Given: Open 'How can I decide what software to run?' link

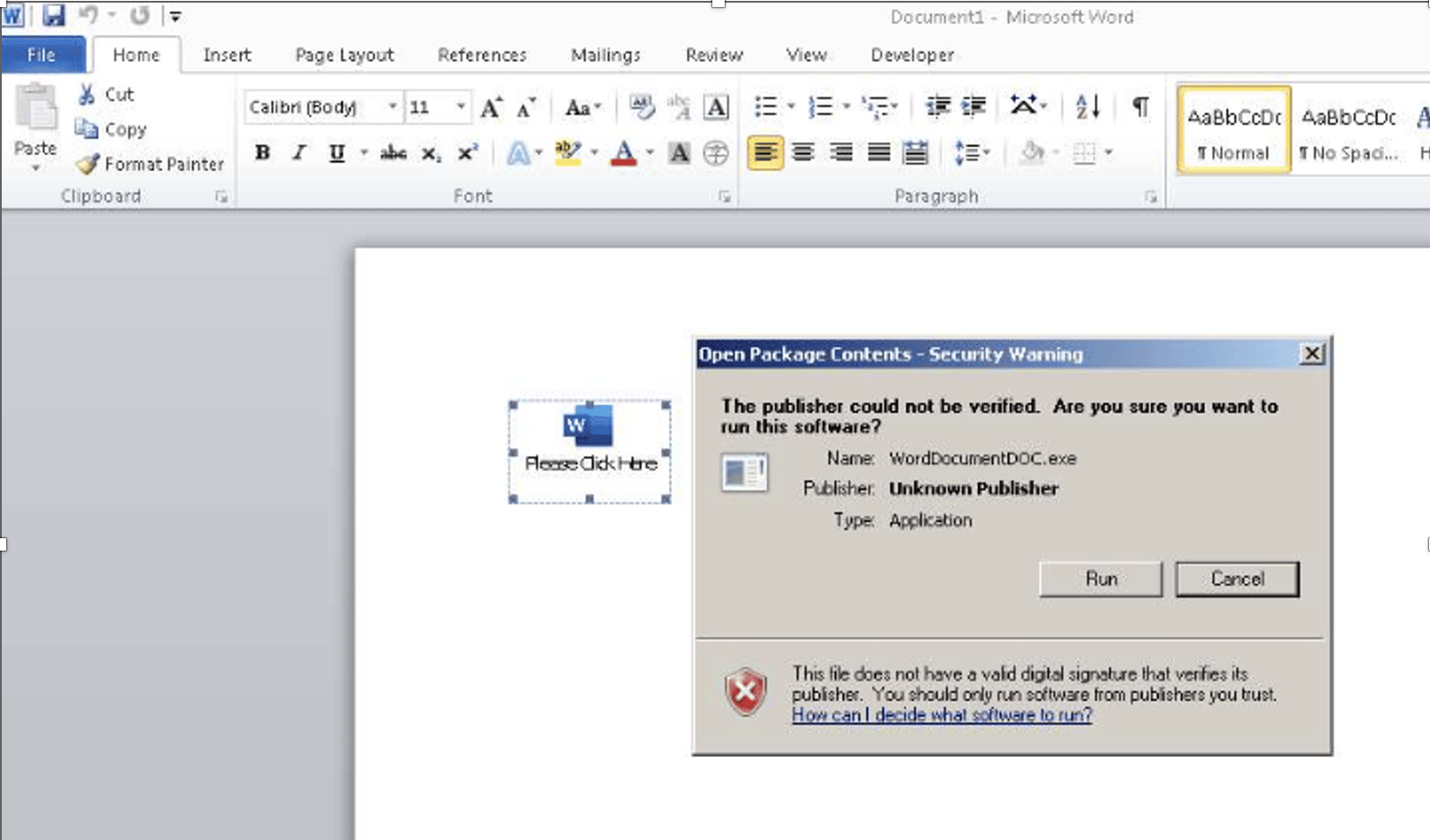Looking at the screenshot, I should 942,715.
